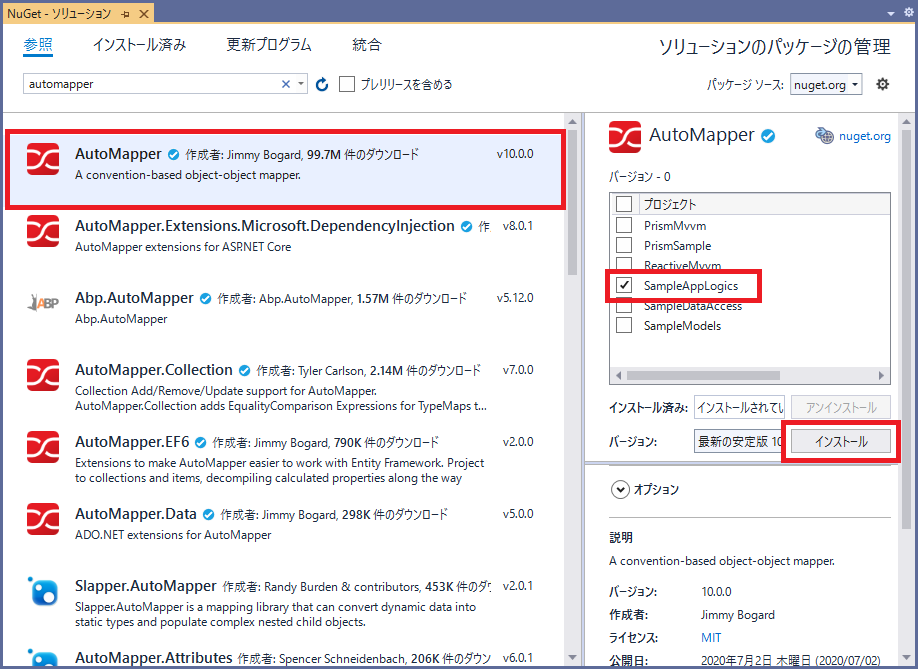This screenshot has height=669, width=918.
Task: Toggle the プロジェクト select-all checkbox
Action: point(624,204)
